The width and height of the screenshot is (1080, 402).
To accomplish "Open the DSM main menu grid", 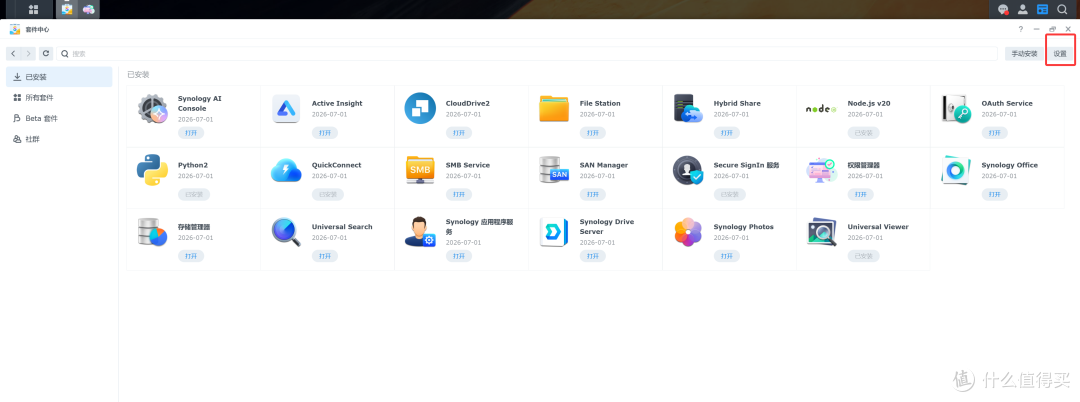I will coord(33,10).
